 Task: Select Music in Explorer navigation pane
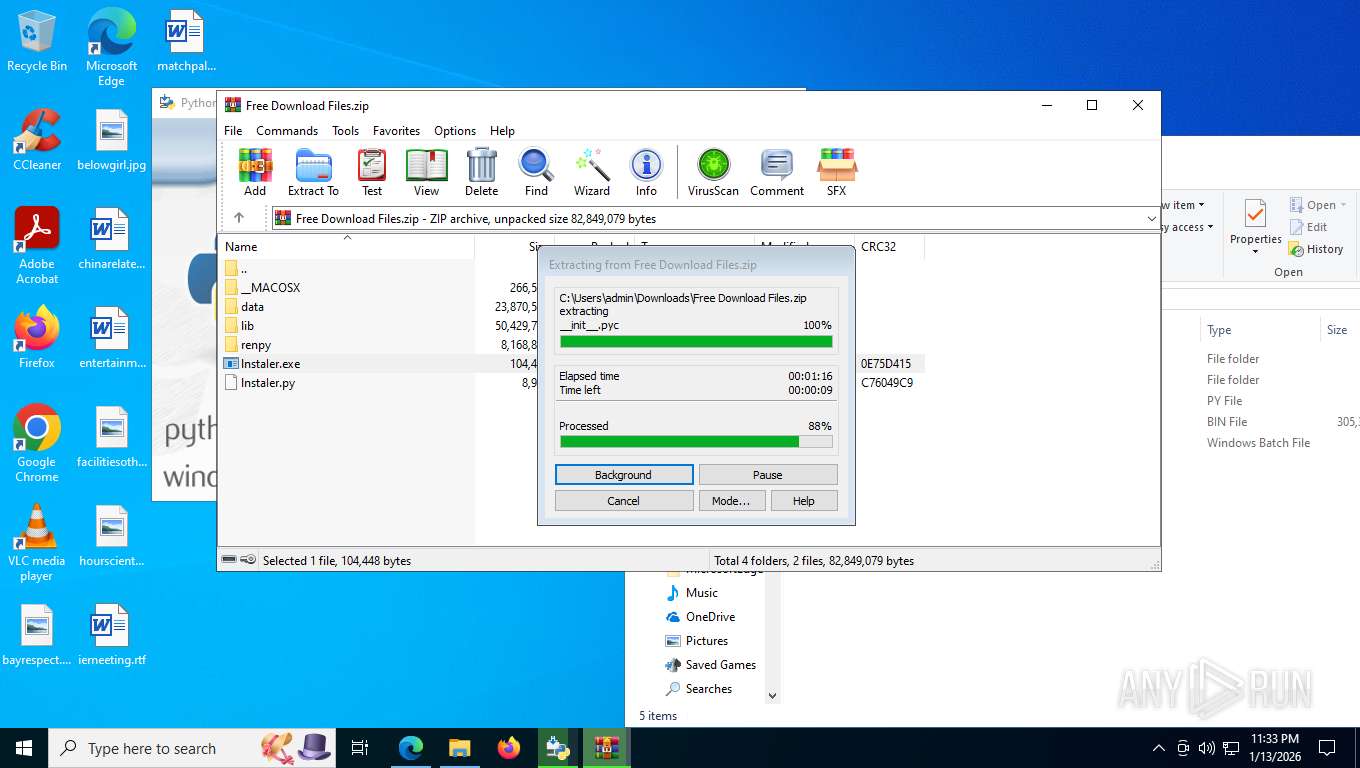tap(702, 592)
